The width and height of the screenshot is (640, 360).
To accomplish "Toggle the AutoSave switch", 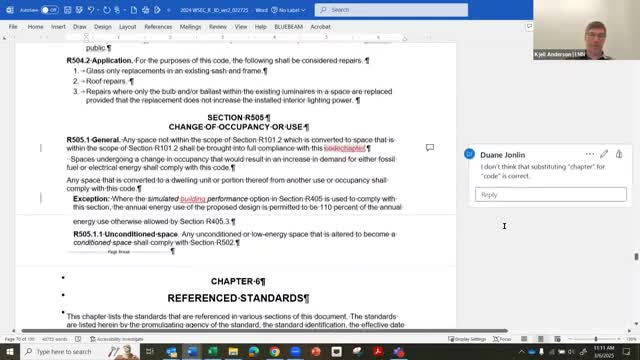I will click(50, 10).
